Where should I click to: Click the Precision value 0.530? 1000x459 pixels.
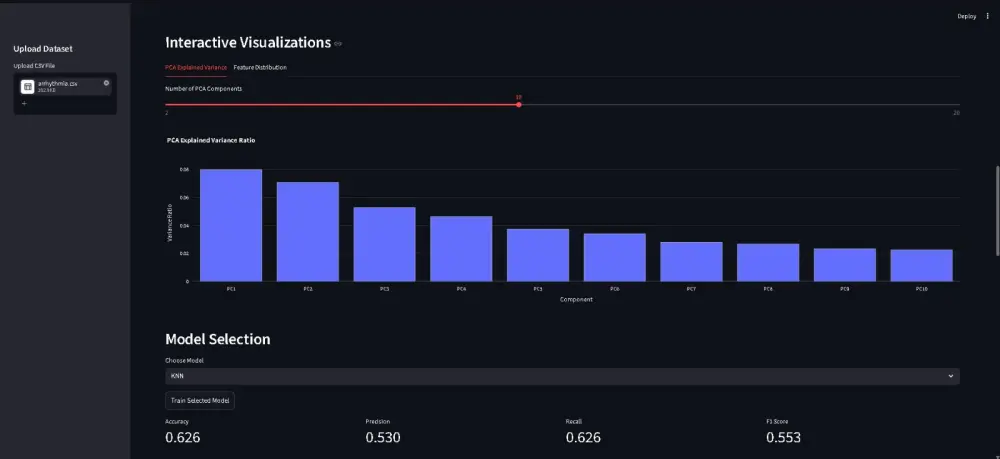pos(383,437)
